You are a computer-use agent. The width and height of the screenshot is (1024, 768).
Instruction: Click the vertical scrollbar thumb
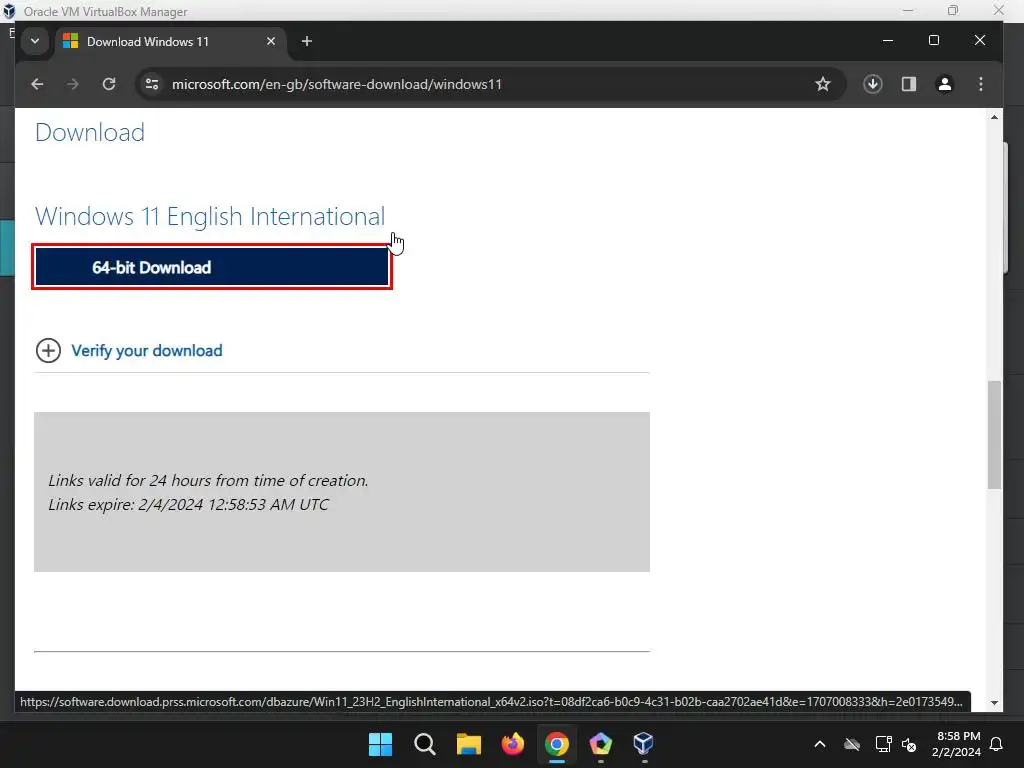pyautogui.click(x=994, y=434)
